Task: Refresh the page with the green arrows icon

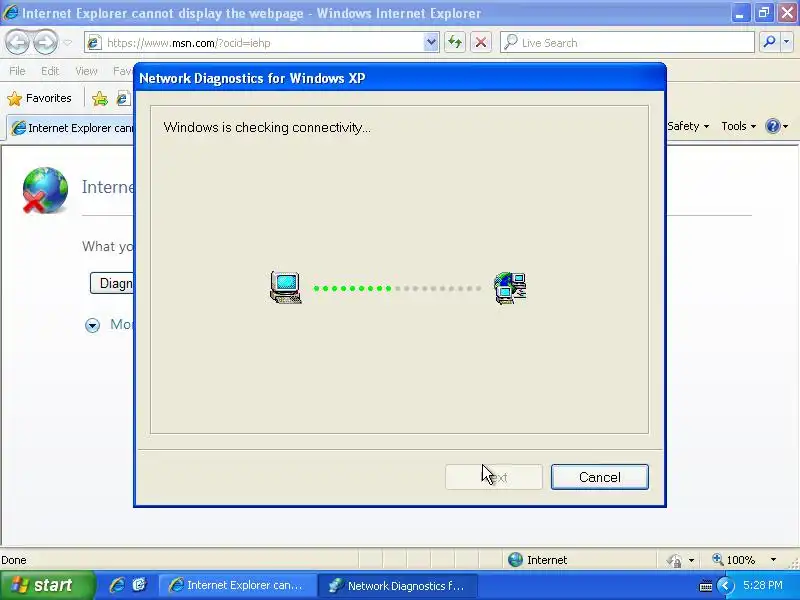Action: [x=455, y=42]
